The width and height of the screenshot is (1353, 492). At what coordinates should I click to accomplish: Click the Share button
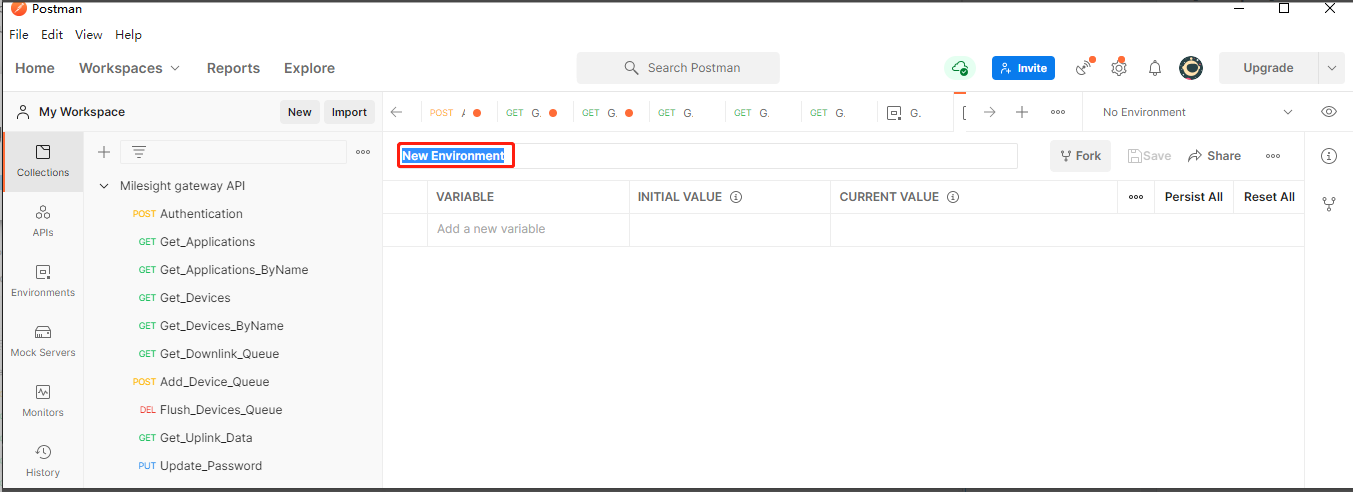[1214, 156]
